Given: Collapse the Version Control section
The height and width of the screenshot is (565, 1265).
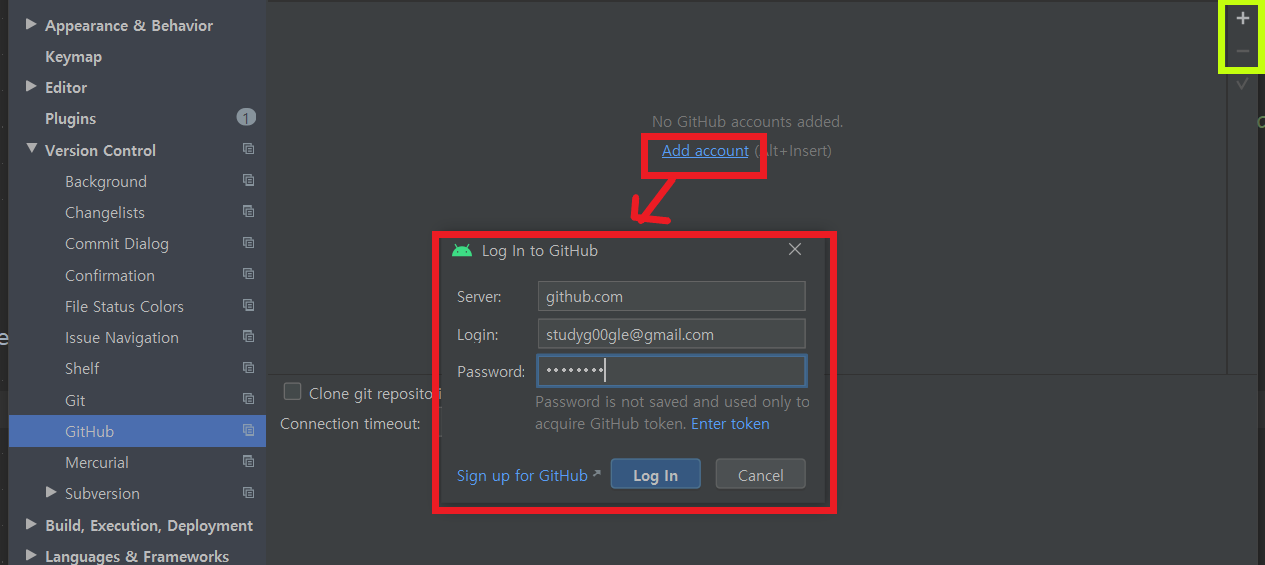Looking at the screenshot, I should [x=31, y=149].
